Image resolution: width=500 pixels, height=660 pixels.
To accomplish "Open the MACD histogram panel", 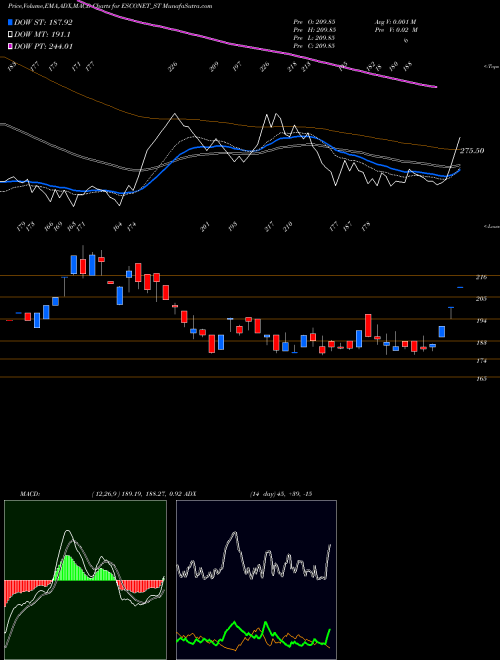I will (x=85, y=580).
